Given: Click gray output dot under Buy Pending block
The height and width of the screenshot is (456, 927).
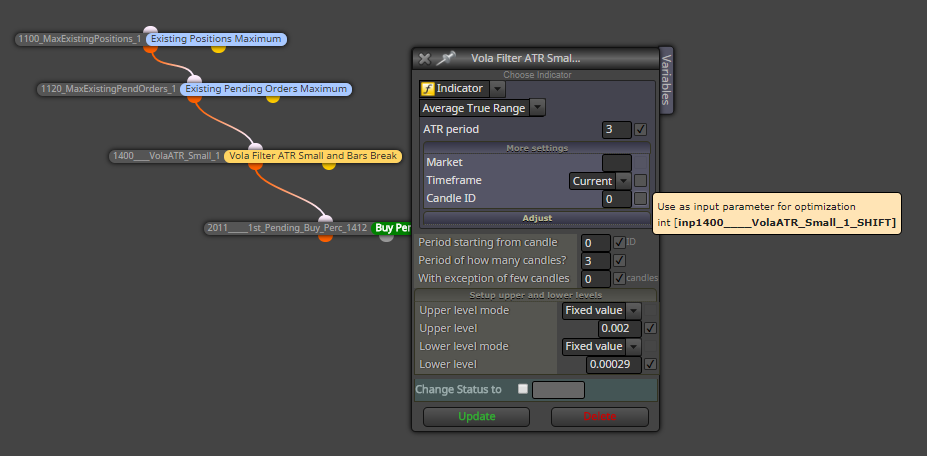Looking at the screenshot, I should [x=386, y=237].
